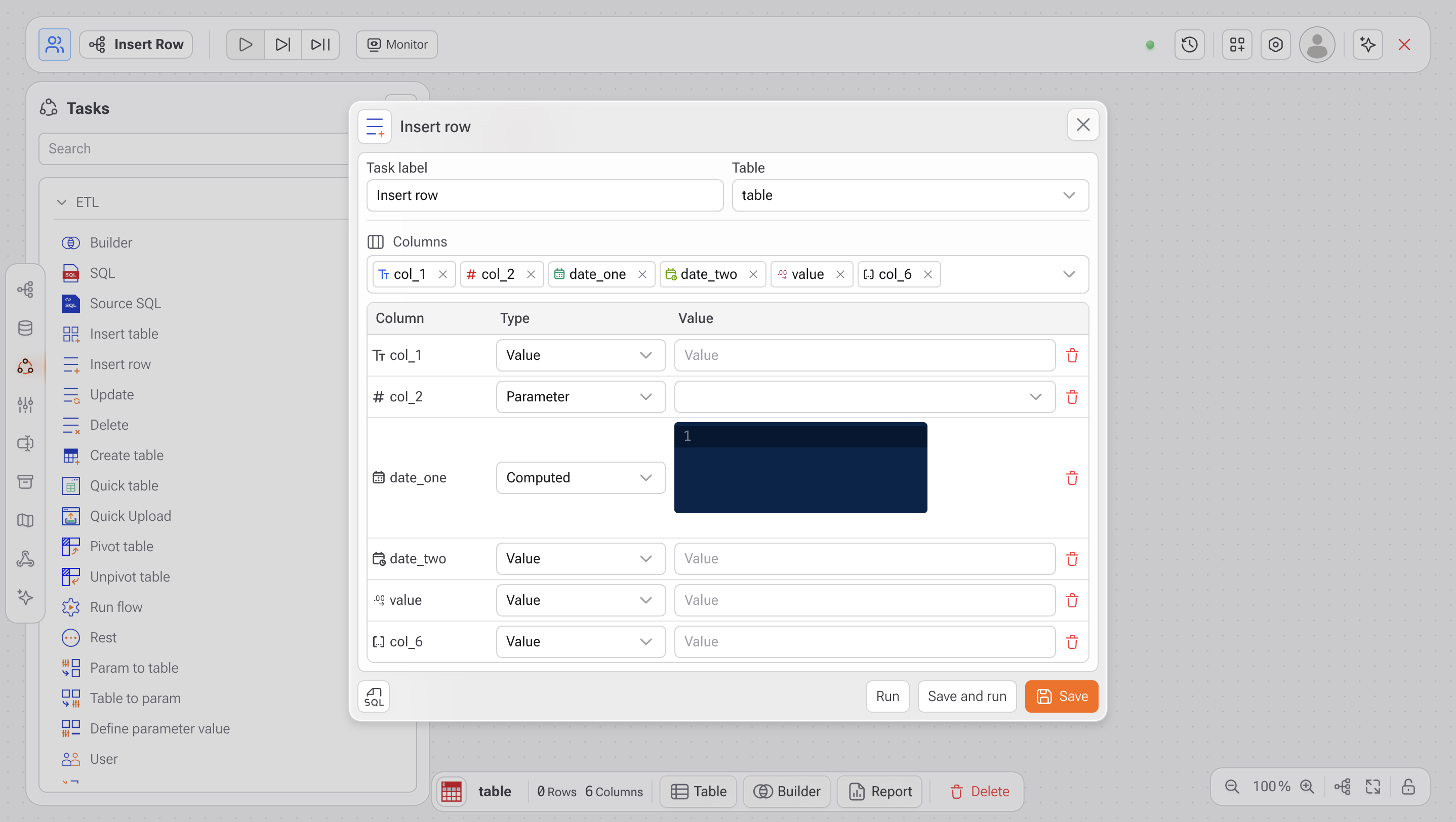
Task: Click the lock icon in zoom bar
Action: [x=1408, y=787]
